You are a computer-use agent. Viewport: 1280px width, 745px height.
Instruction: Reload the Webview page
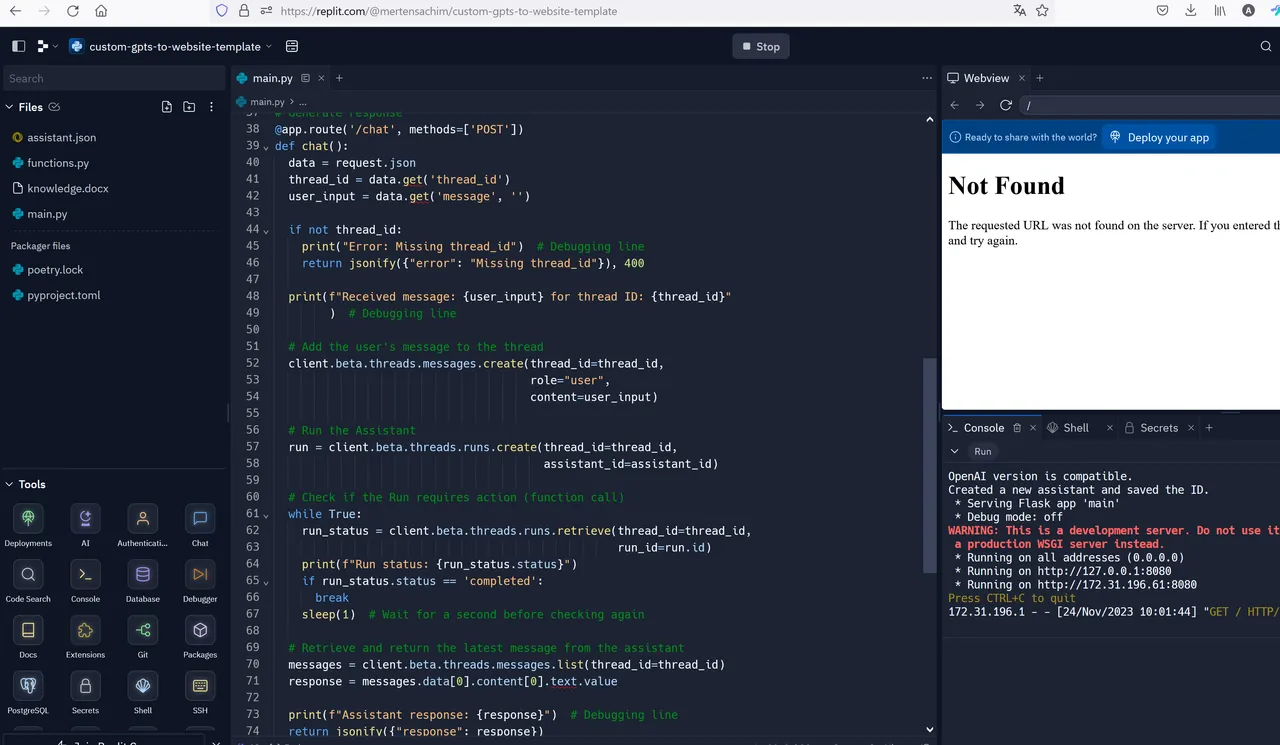tap(1006, 105)
